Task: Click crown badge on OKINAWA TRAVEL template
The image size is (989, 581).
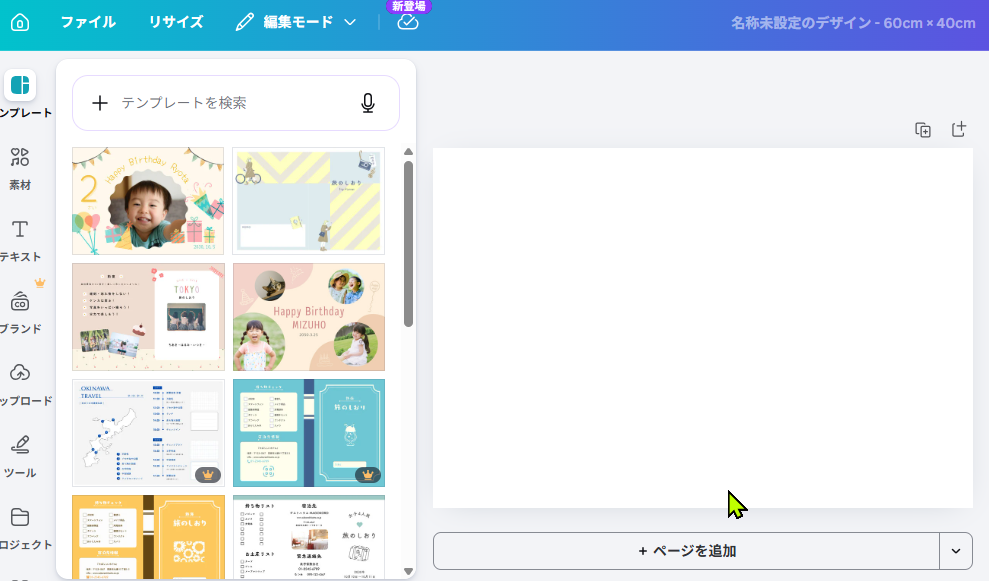Action: click(208, 475)
